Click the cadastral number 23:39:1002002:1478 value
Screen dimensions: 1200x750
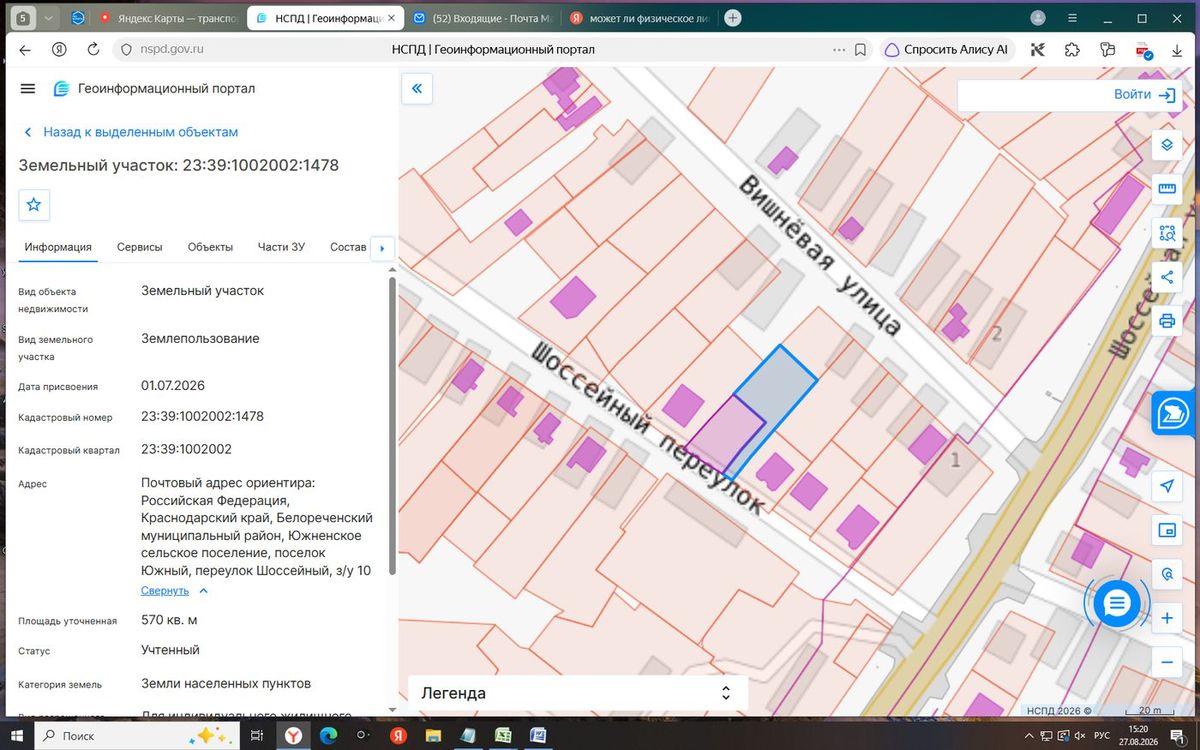tap(203, 416)
